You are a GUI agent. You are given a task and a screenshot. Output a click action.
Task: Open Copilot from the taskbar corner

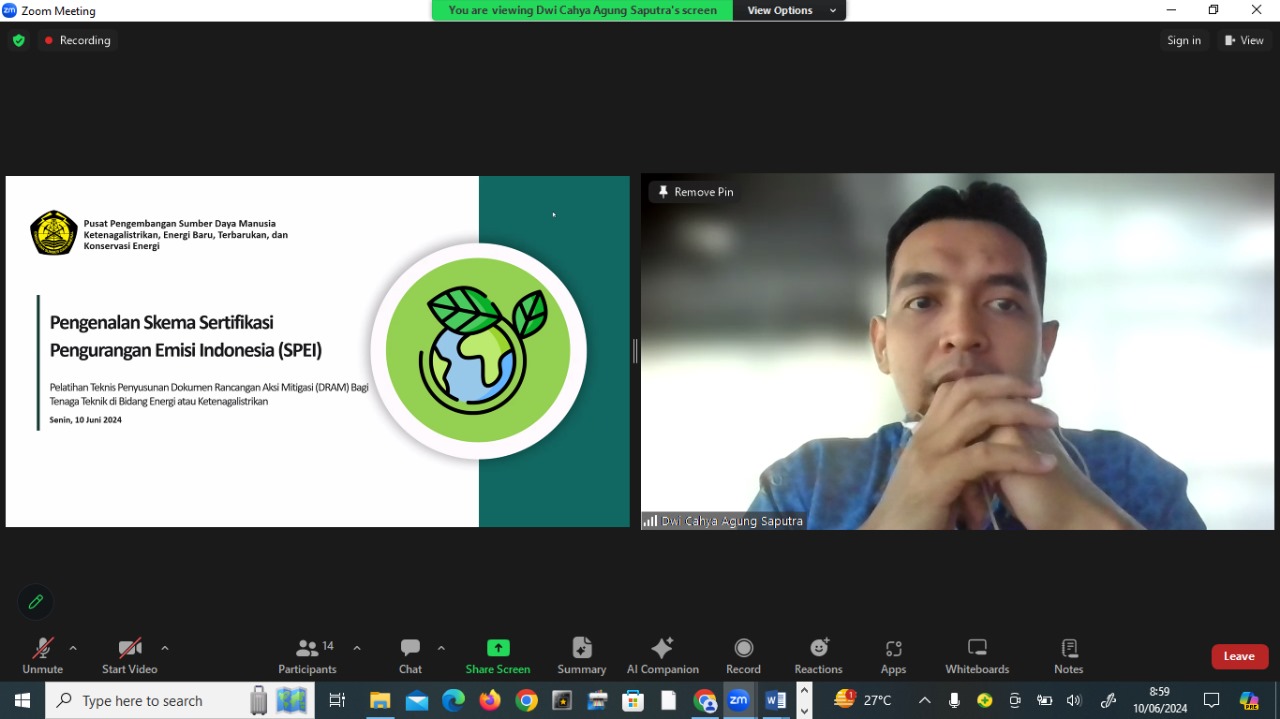(1250, 701)
